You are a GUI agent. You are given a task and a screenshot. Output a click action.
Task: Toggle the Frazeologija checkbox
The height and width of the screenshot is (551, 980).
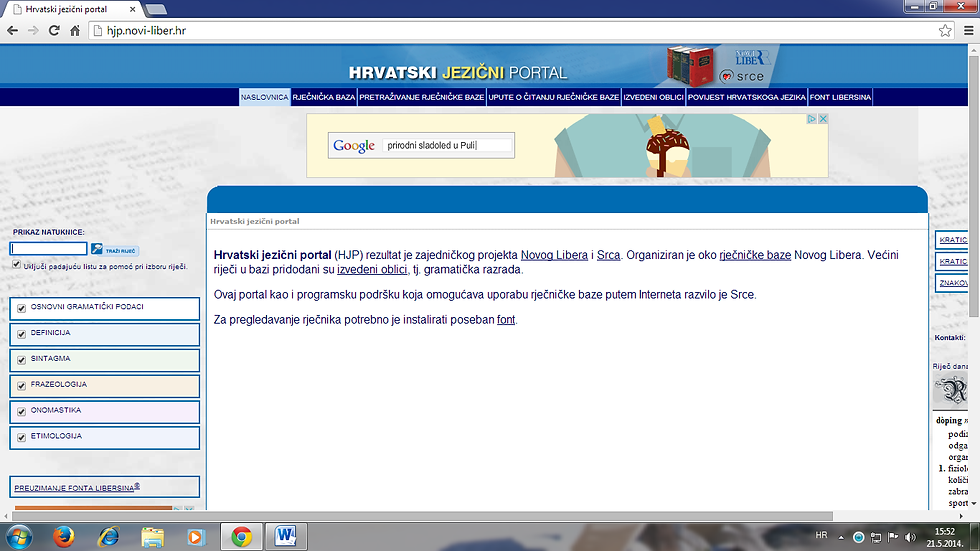tap(21, 385)
